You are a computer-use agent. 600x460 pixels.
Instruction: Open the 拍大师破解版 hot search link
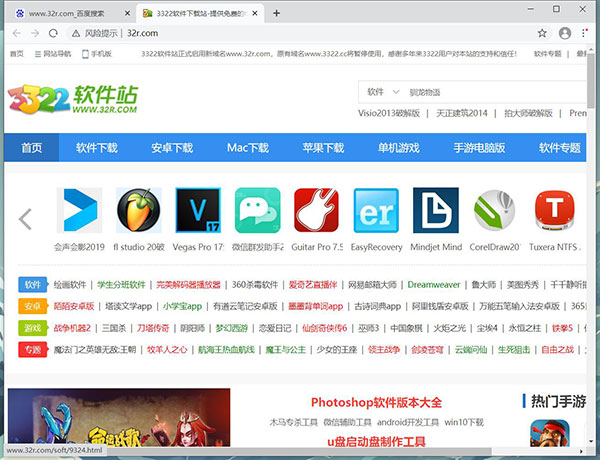pyautogui.click(x=528, y=113)
